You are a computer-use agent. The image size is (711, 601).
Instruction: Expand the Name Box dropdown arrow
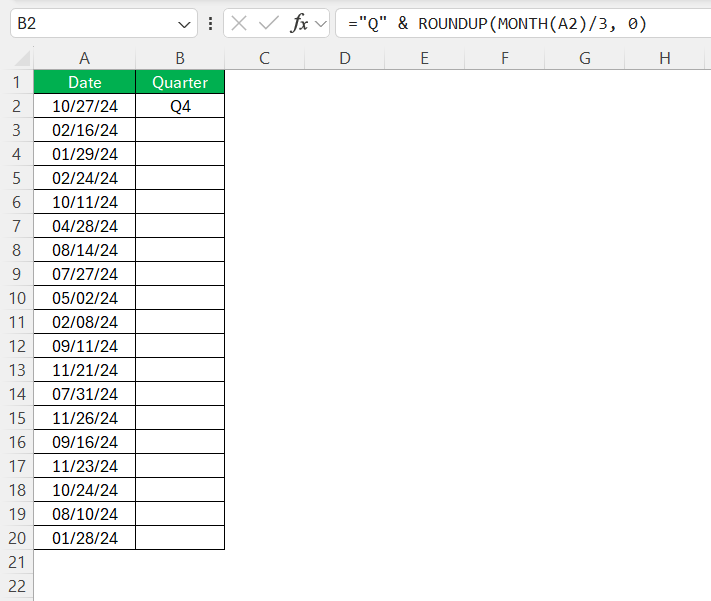coord(184,24)
